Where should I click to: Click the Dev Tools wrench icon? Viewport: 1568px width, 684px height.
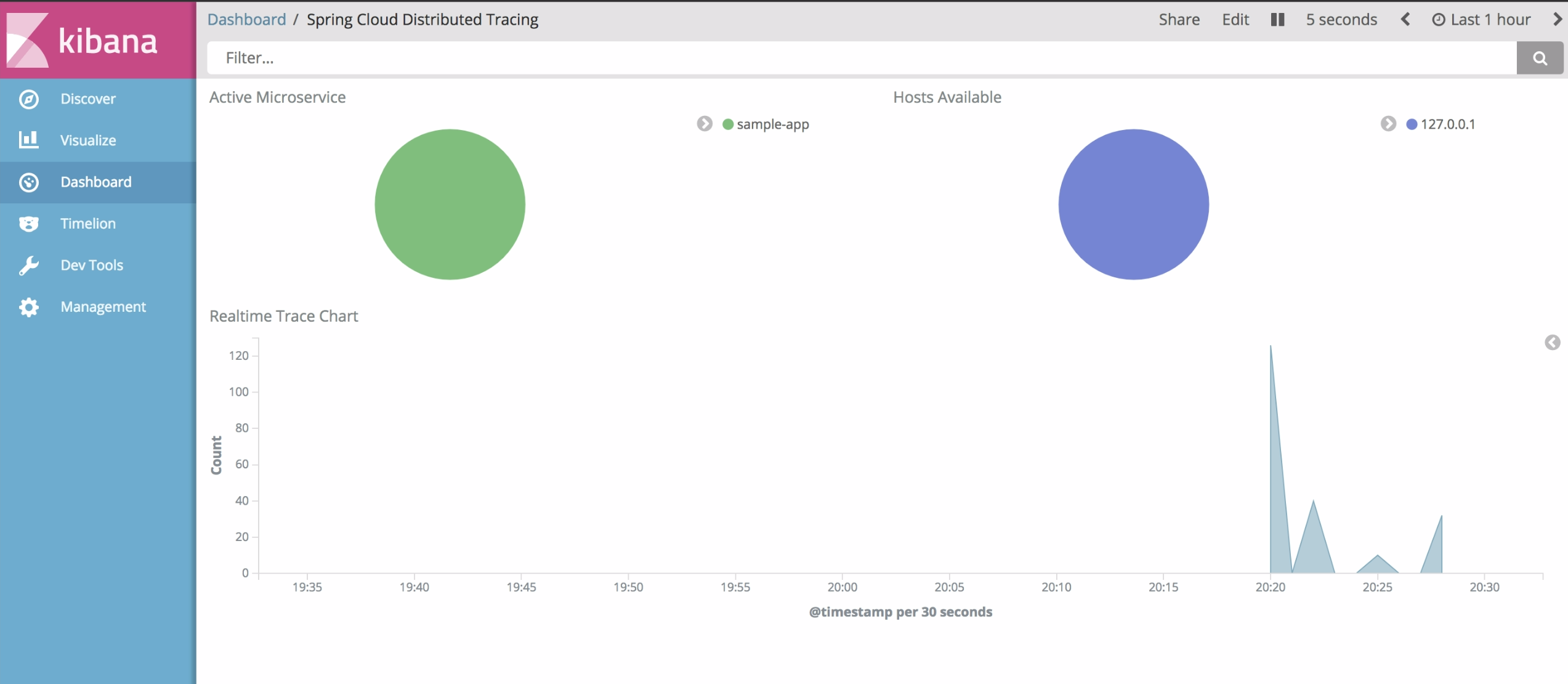click(29, 266)
